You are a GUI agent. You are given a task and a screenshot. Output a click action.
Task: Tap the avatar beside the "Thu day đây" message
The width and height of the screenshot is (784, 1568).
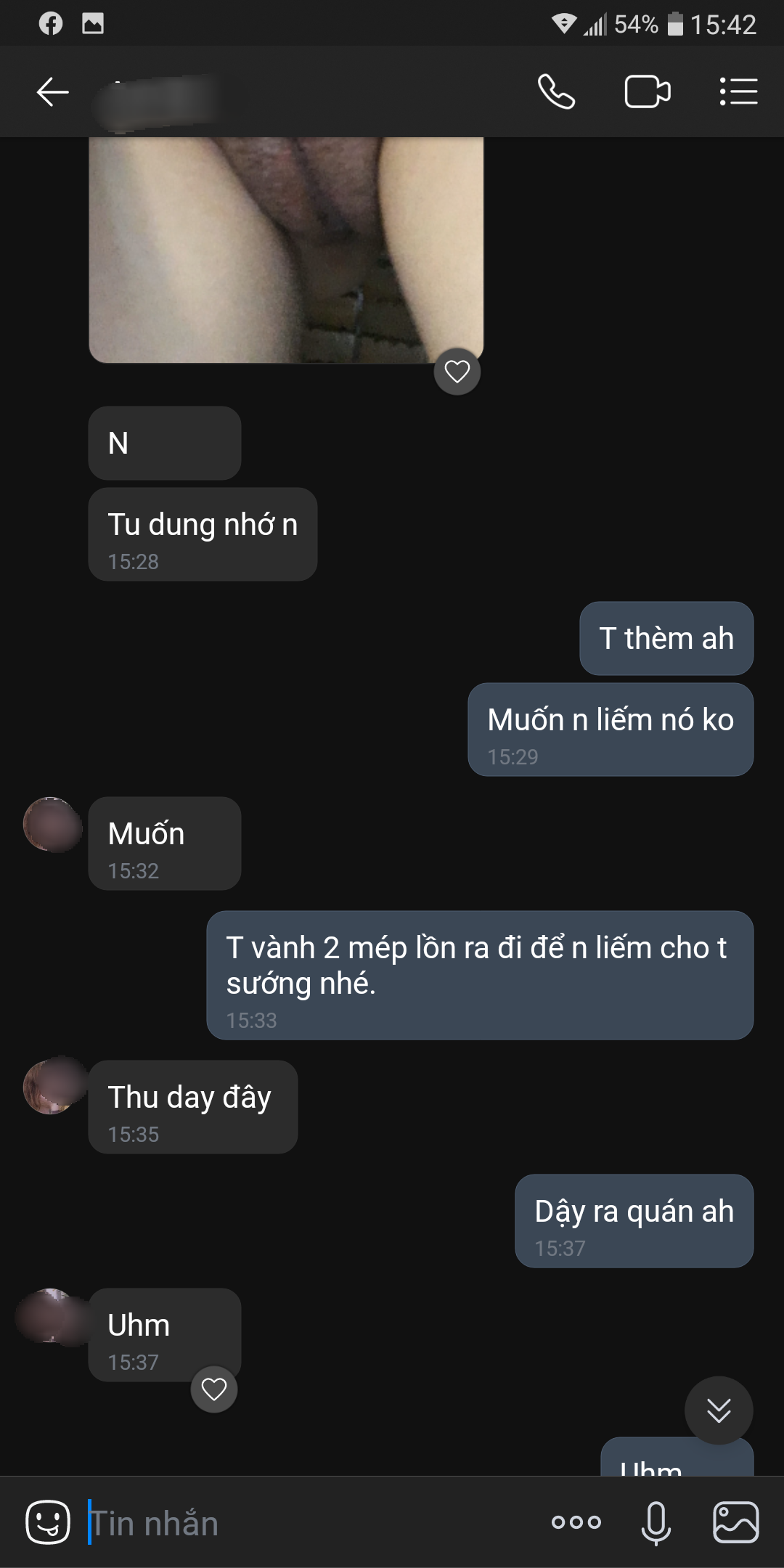click(52, 1086)
